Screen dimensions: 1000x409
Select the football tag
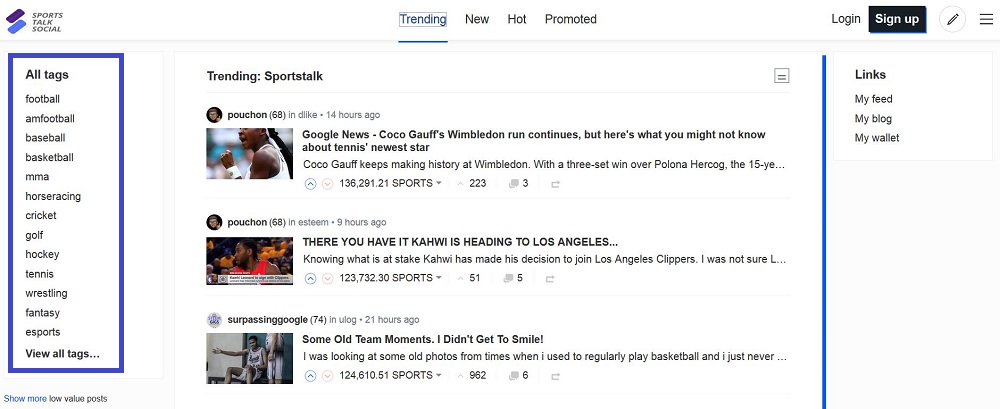click(x=43, y=99)
